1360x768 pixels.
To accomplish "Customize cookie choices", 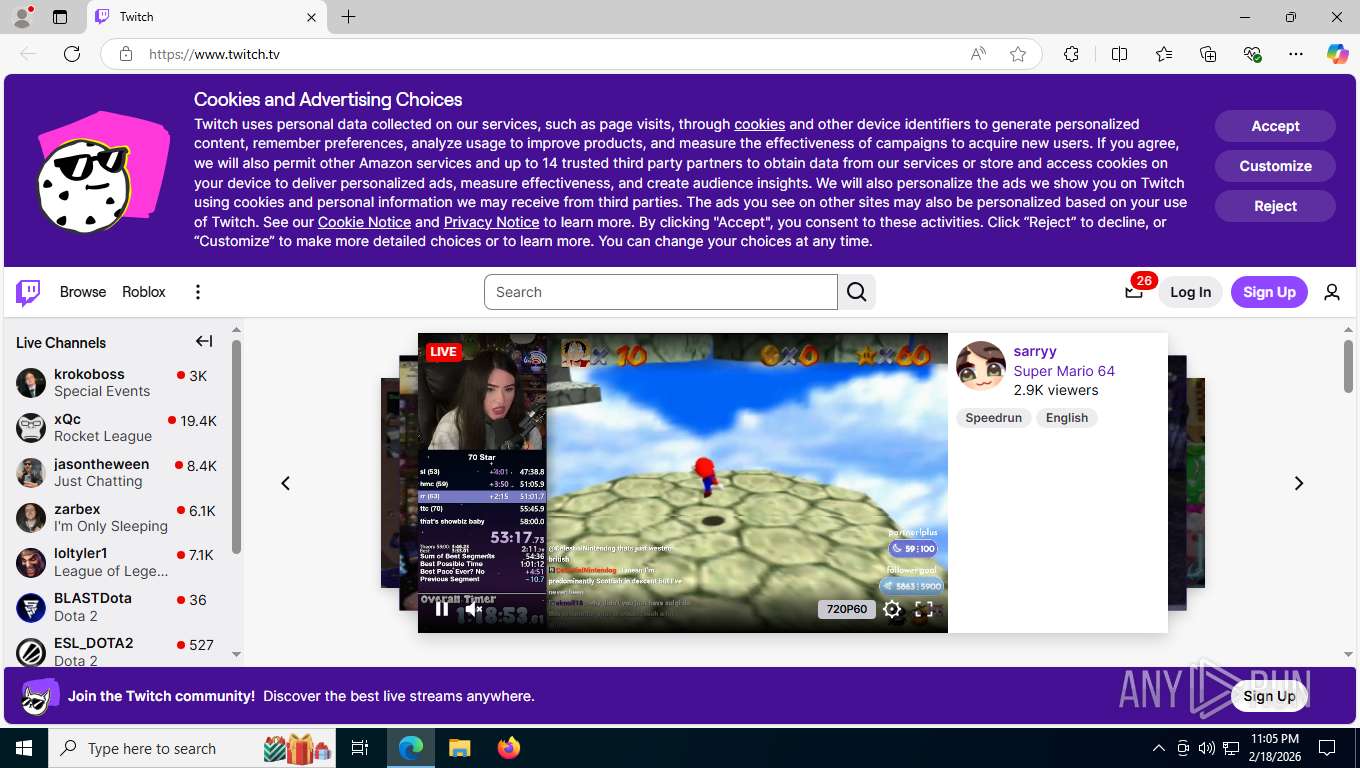I will (x=1275, y=166).
